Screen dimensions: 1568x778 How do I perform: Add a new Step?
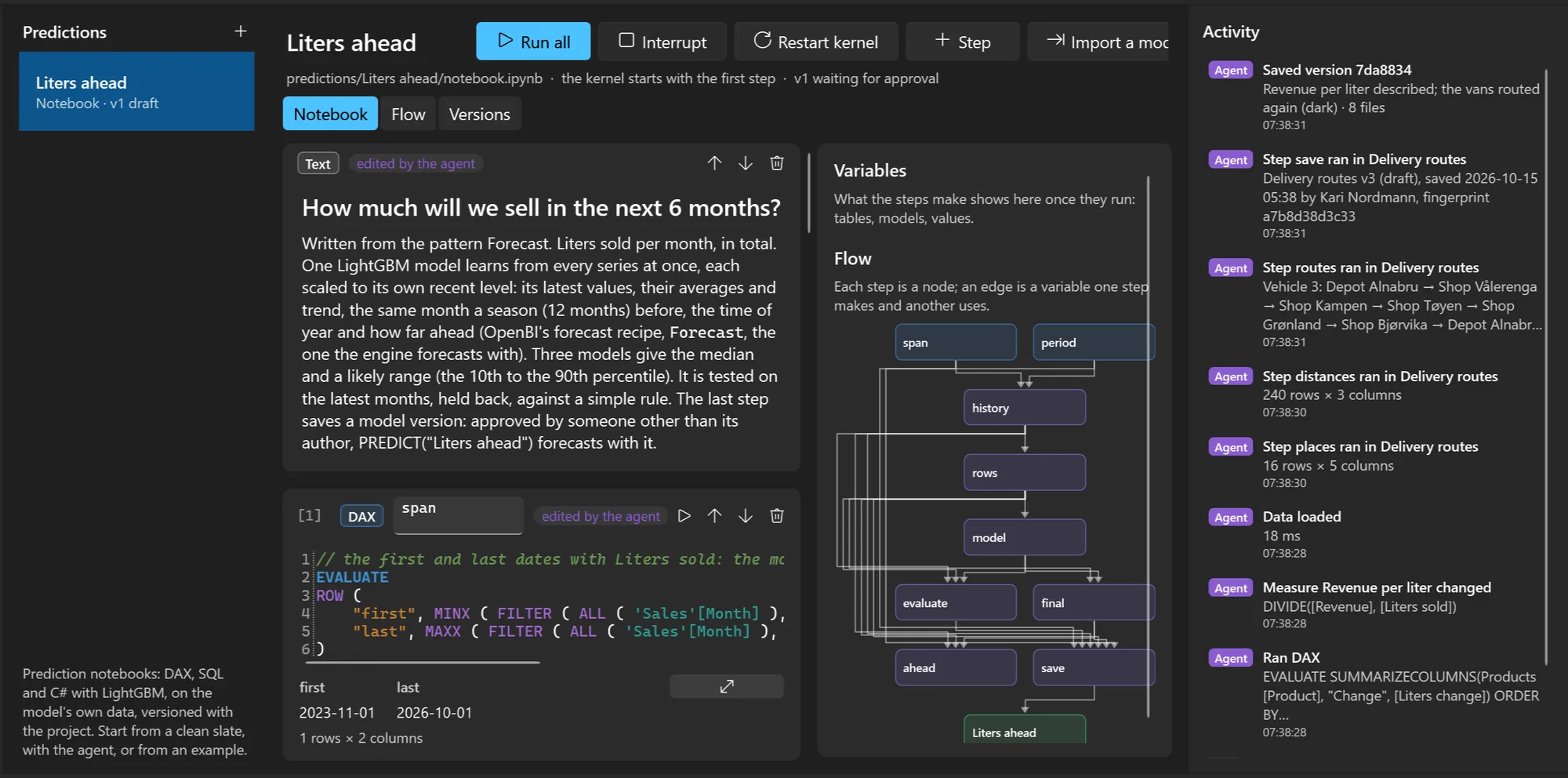click(x=963, y=42)
